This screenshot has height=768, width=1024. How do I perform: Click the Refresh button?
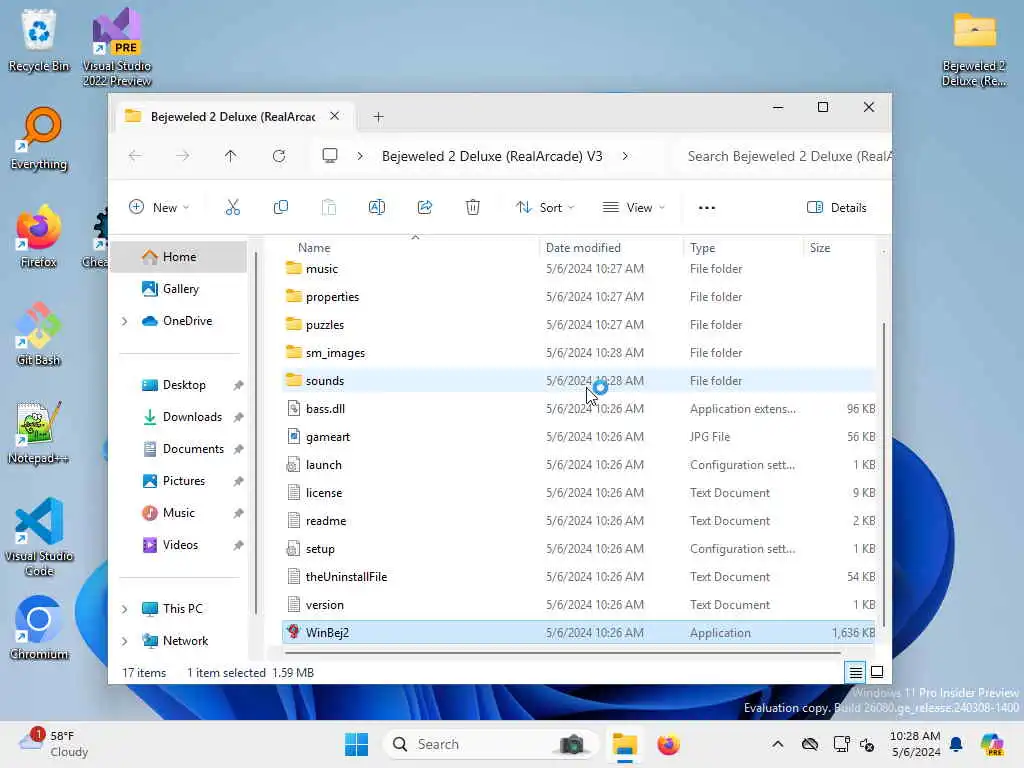click(x=279, y=156)
